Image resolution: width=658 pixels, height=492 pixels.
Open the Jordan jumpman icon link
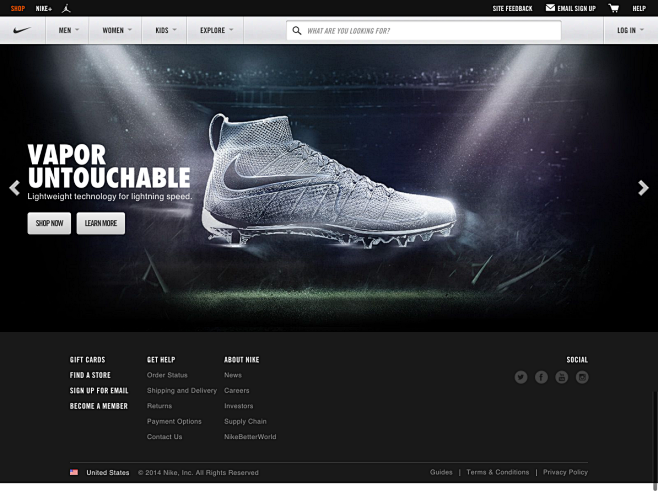coord(66,8)
